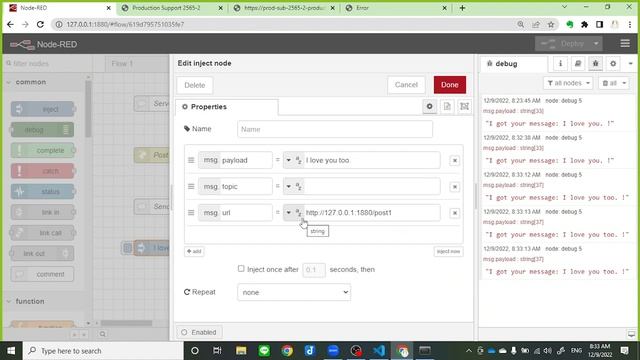Select the Properties tab
This screenshot has height=360, width=640.
tap(227, 107)
